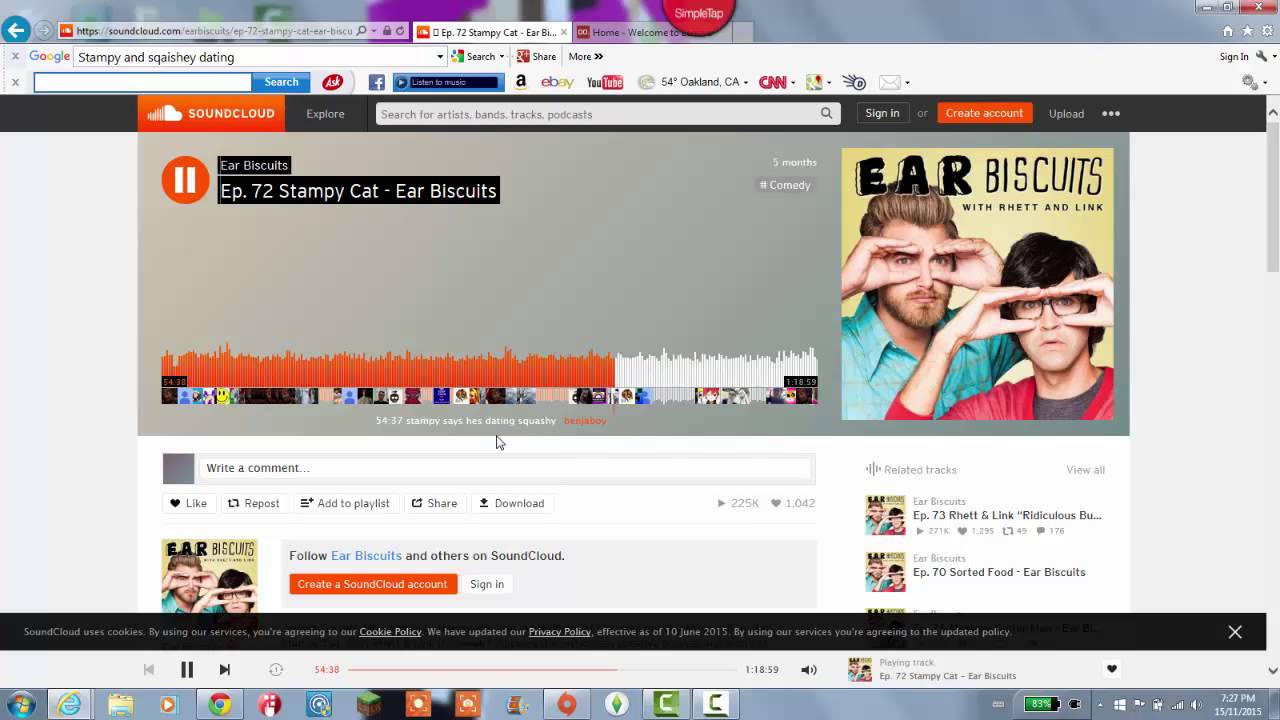Image resolution: width=1280 pixels, height=720 pixels.
Task: Click the bottom player progress bar
Action: [541, 670]
